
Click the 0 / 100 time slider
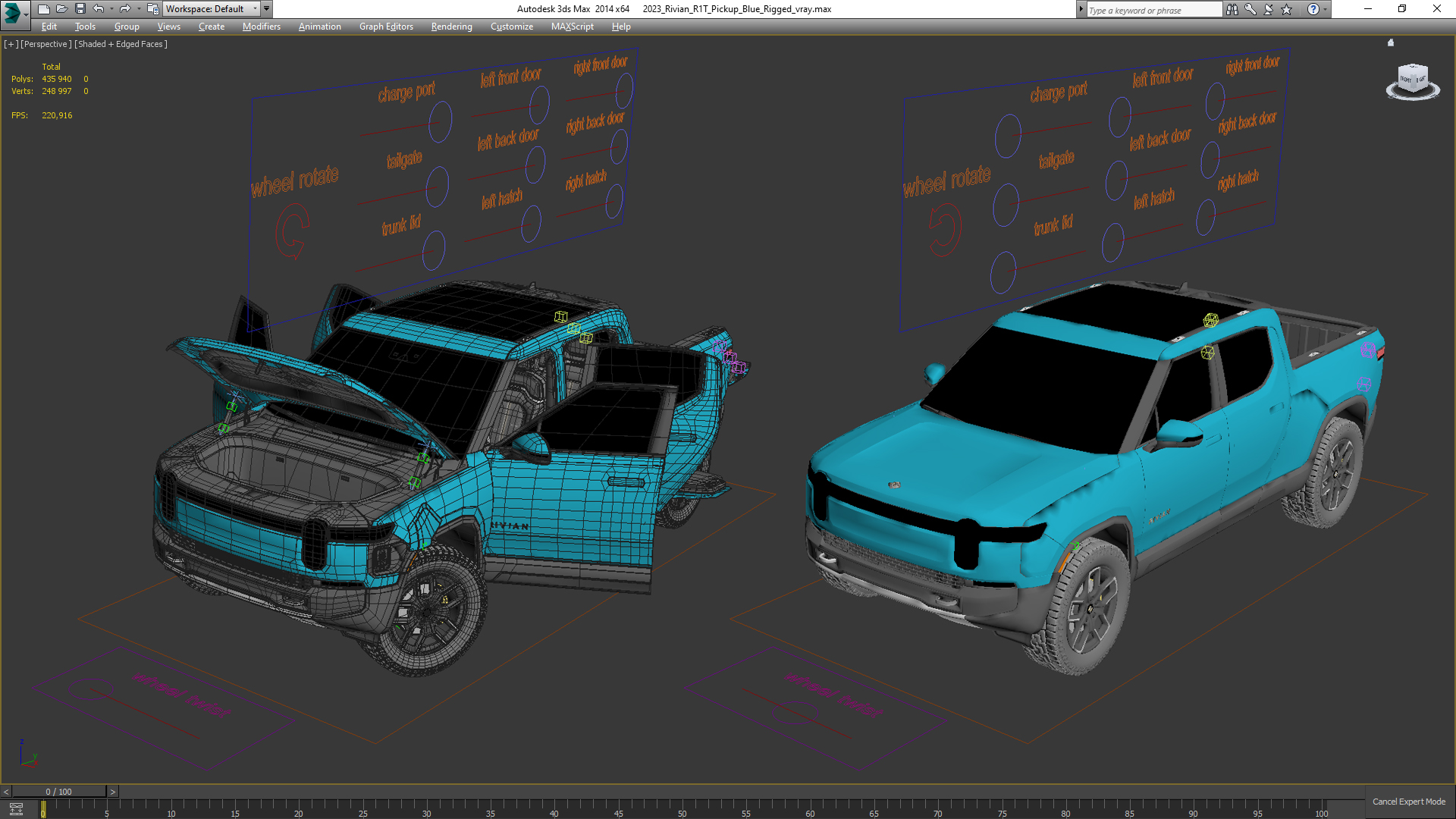(59, 792)
